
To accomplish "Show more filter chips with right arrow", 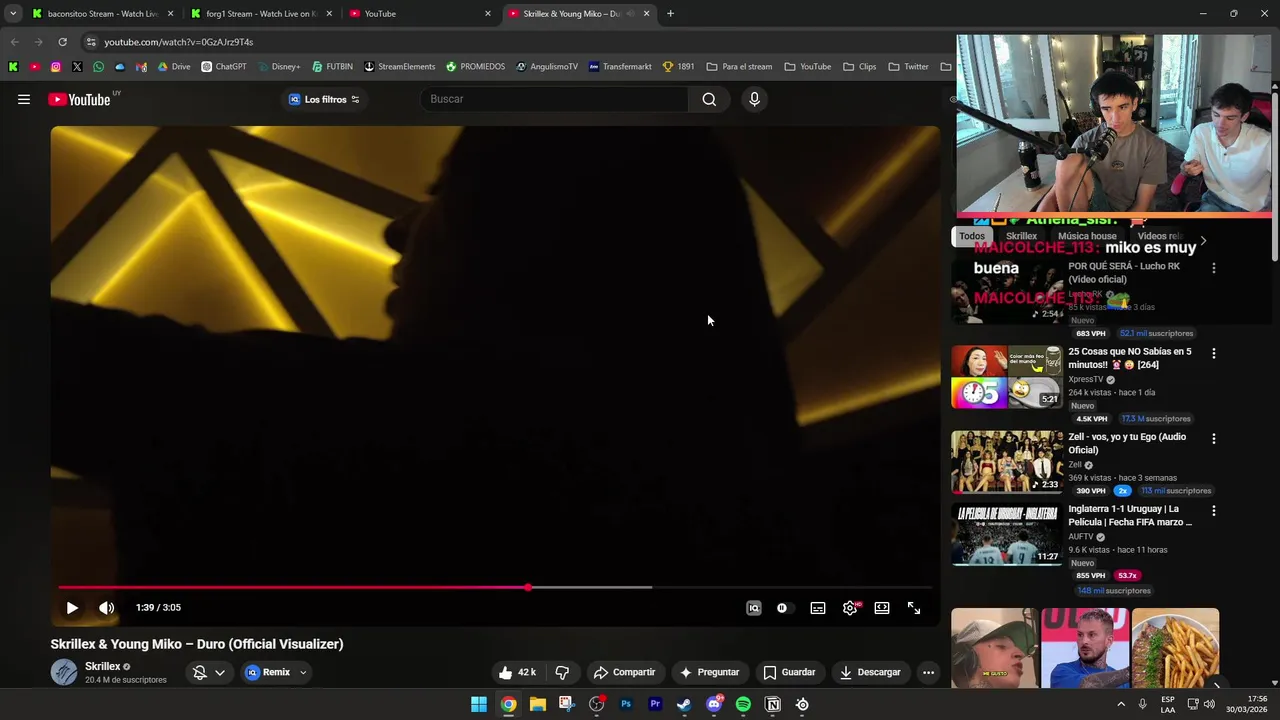I will click(x=1203, y=240).
